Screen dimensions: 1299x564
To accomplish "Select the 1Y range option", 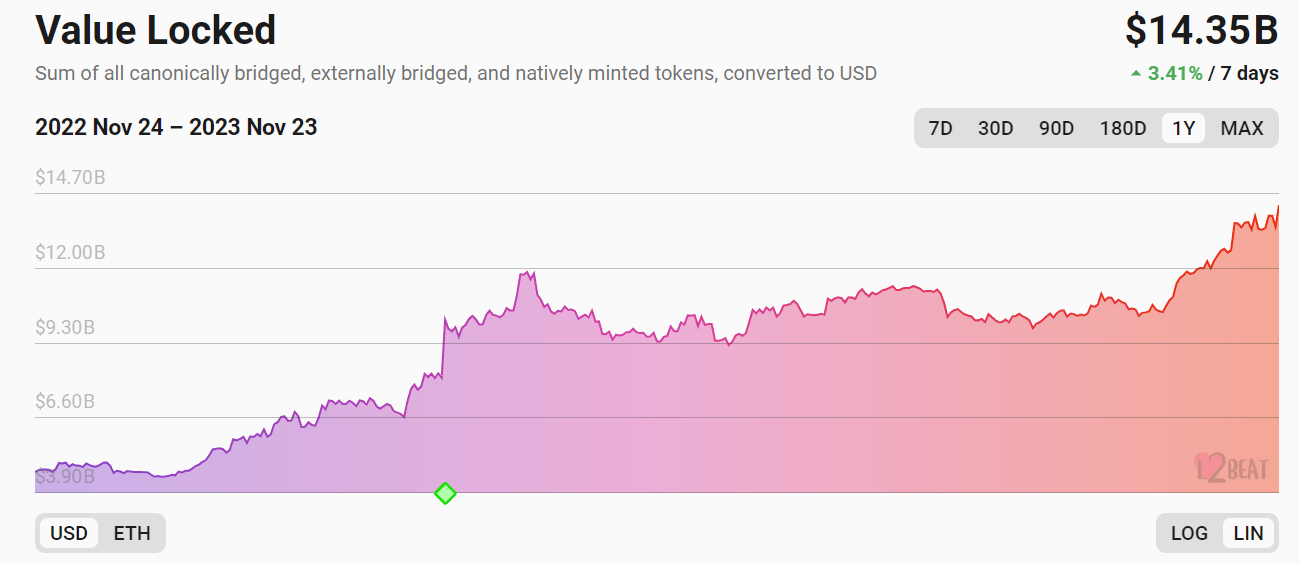I will click(1184, 128).
